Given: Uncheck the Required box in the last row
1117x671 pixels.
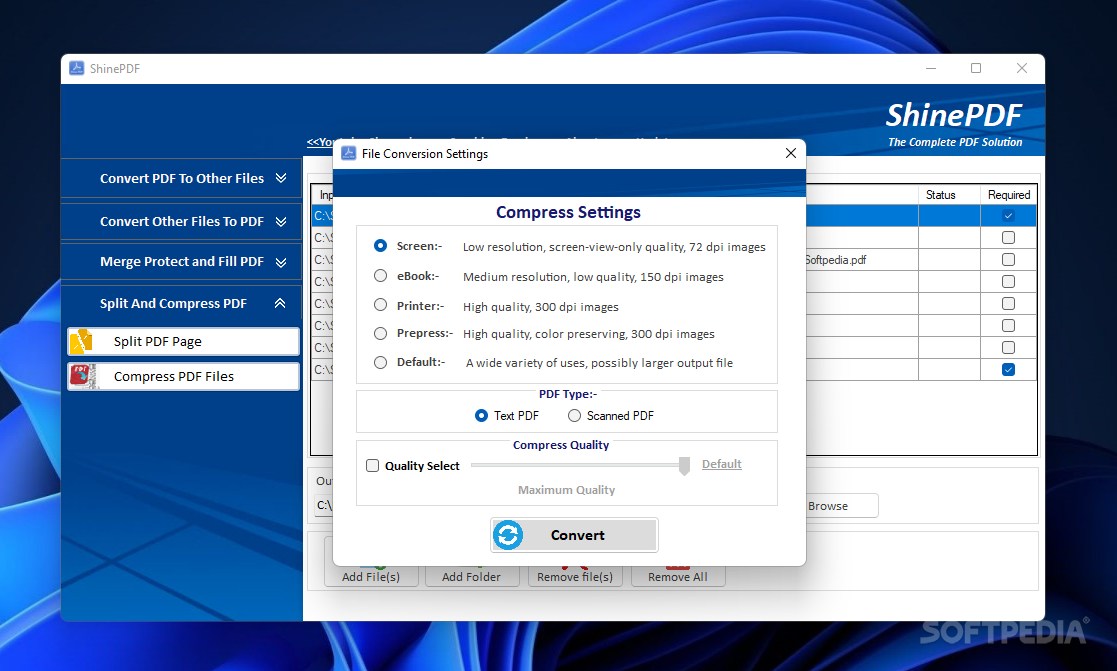Looking at the screenshot, I should click(x=1008, y=369).
